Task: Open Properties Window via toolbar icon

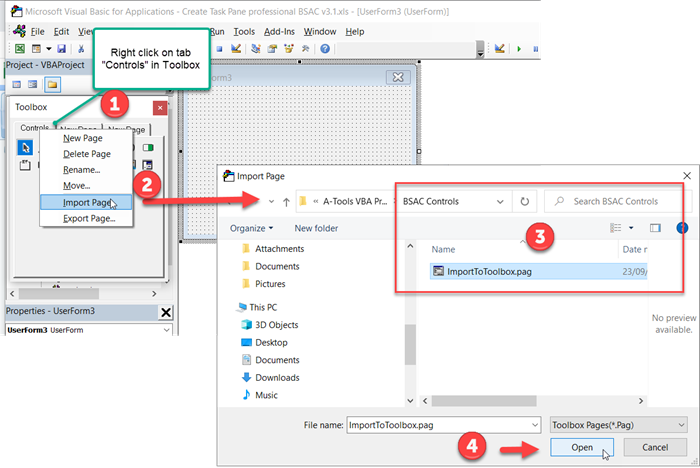Action: click(x=272, y=48)
